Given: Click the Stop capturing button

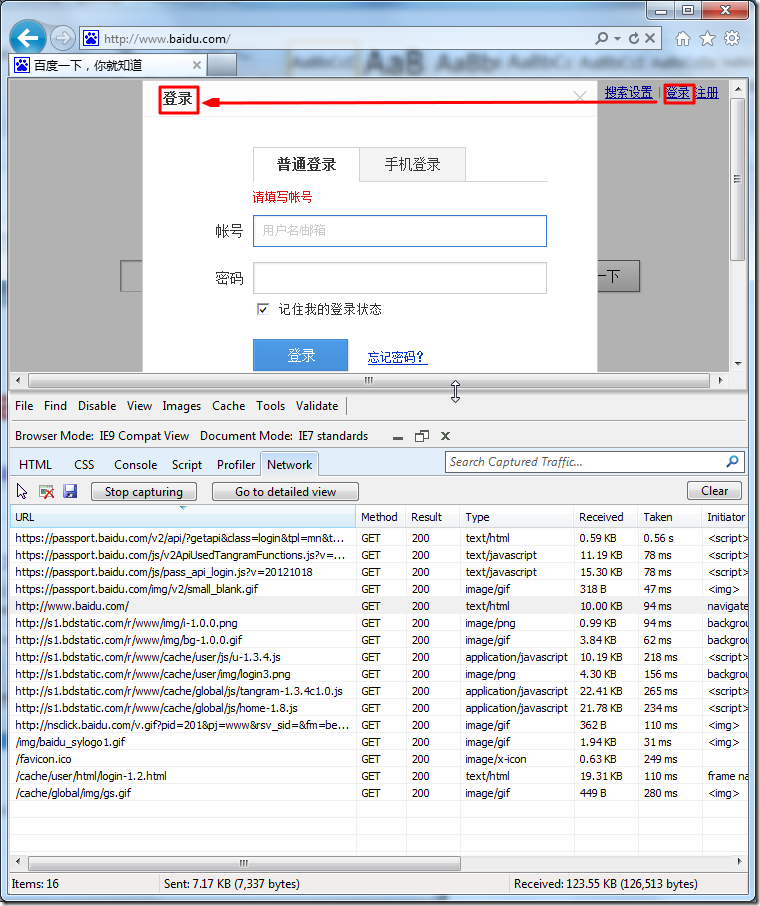Looking at the screenshot, I should coord(144,492).
